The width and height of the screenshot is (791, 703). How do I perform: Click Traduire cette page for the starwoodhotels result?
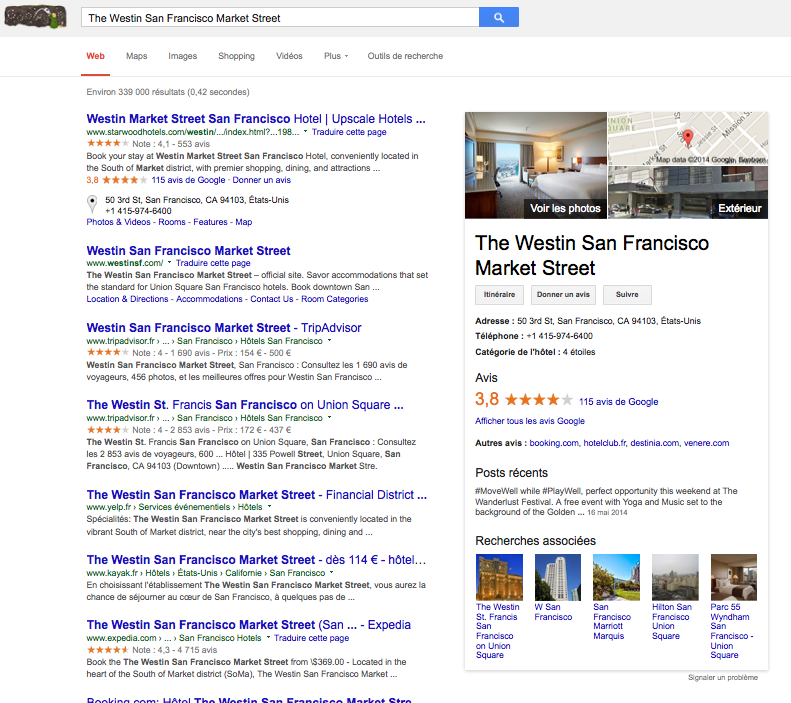[349, 132]
